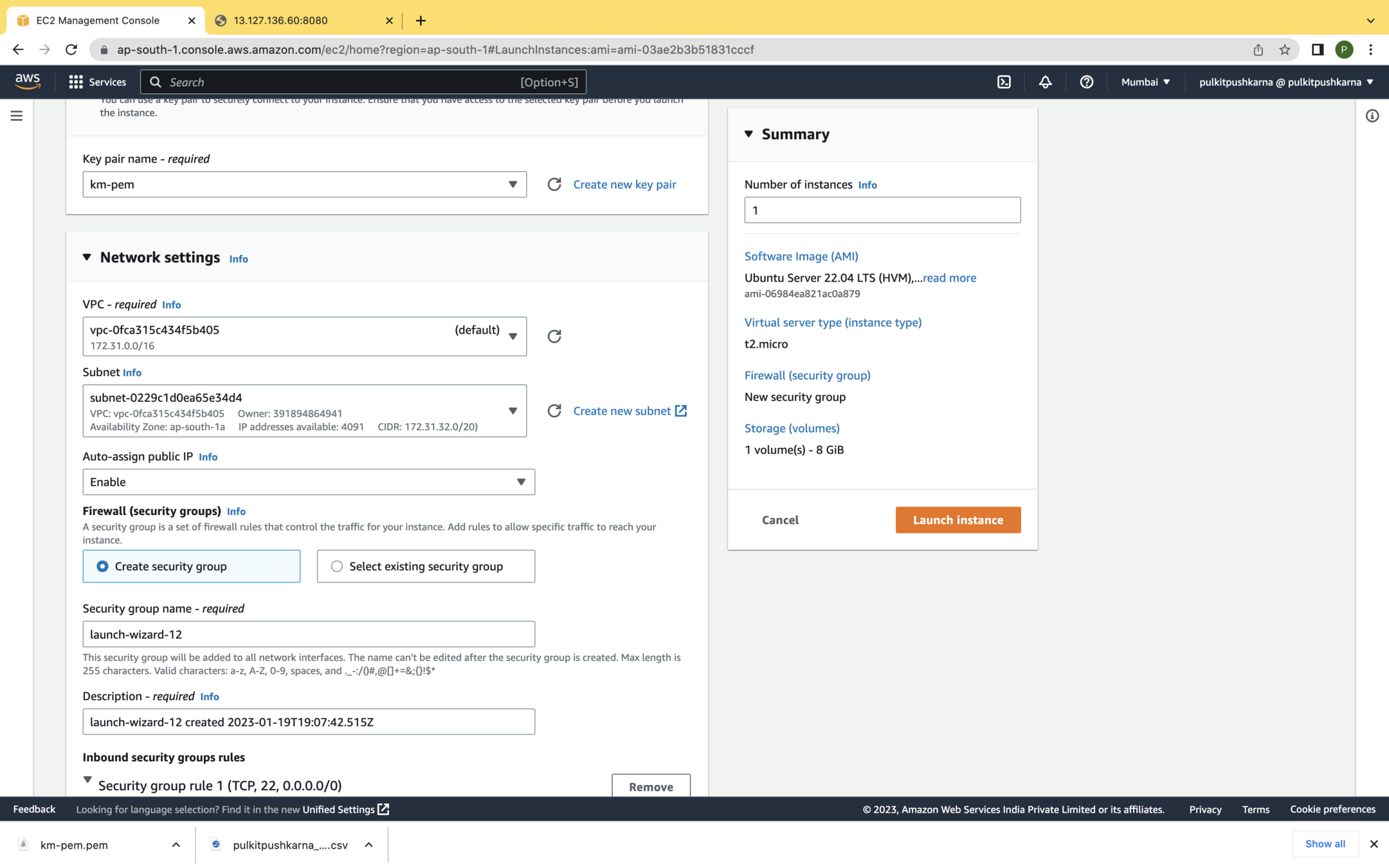The image size is (1389, 868).
Task: Open the Services grid menu
Action: tap(97, 82)
